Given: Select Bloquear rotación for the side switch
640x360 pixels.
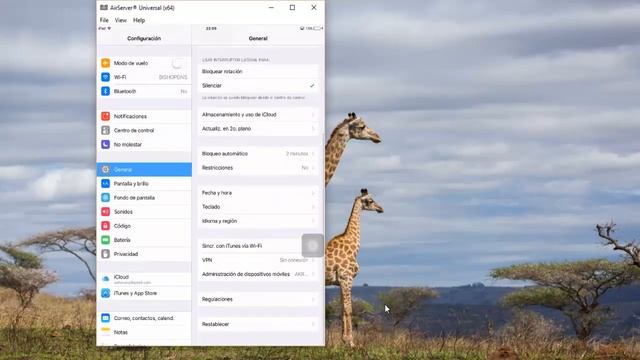Looking at the screenshot, I should [258, 71].
